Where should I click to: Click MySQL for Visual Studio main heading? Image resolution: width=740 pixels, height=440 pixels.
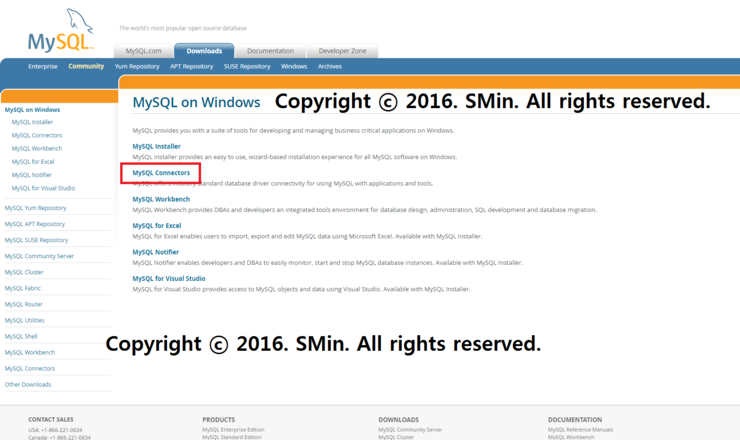coord(169,279)
